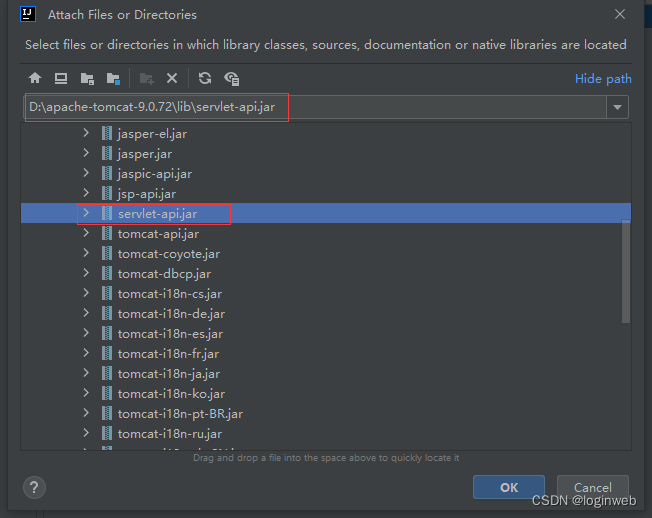The height and width of the screenshot is (518, 652).
Task: Expand the tomcat-coyote.jar node
Action: (86, 253)
